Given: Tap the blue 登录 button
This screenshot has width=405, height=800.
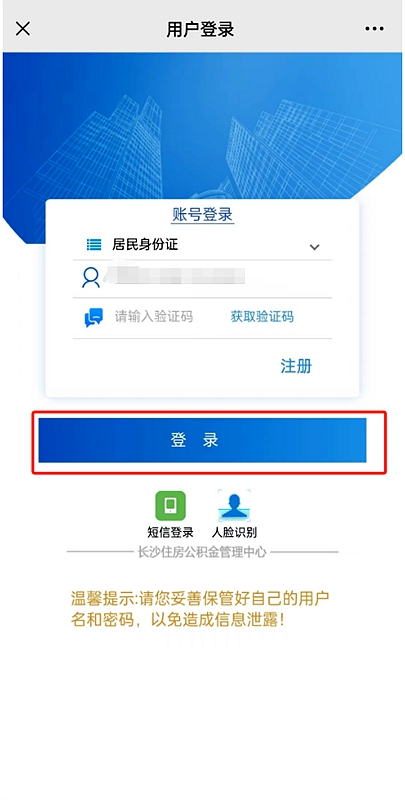Looking at the screenshot, I should [x=202, y=440].
